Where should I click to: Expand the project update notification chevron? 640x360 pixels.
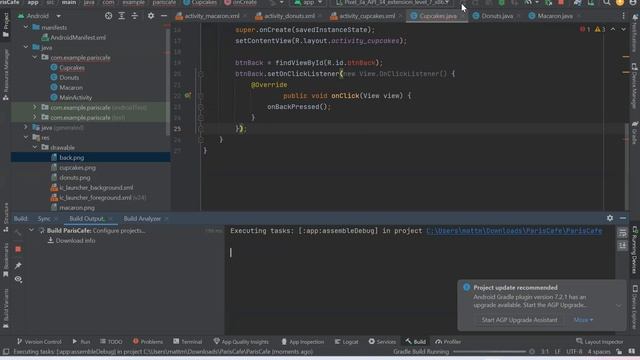(x=619, y=305)
